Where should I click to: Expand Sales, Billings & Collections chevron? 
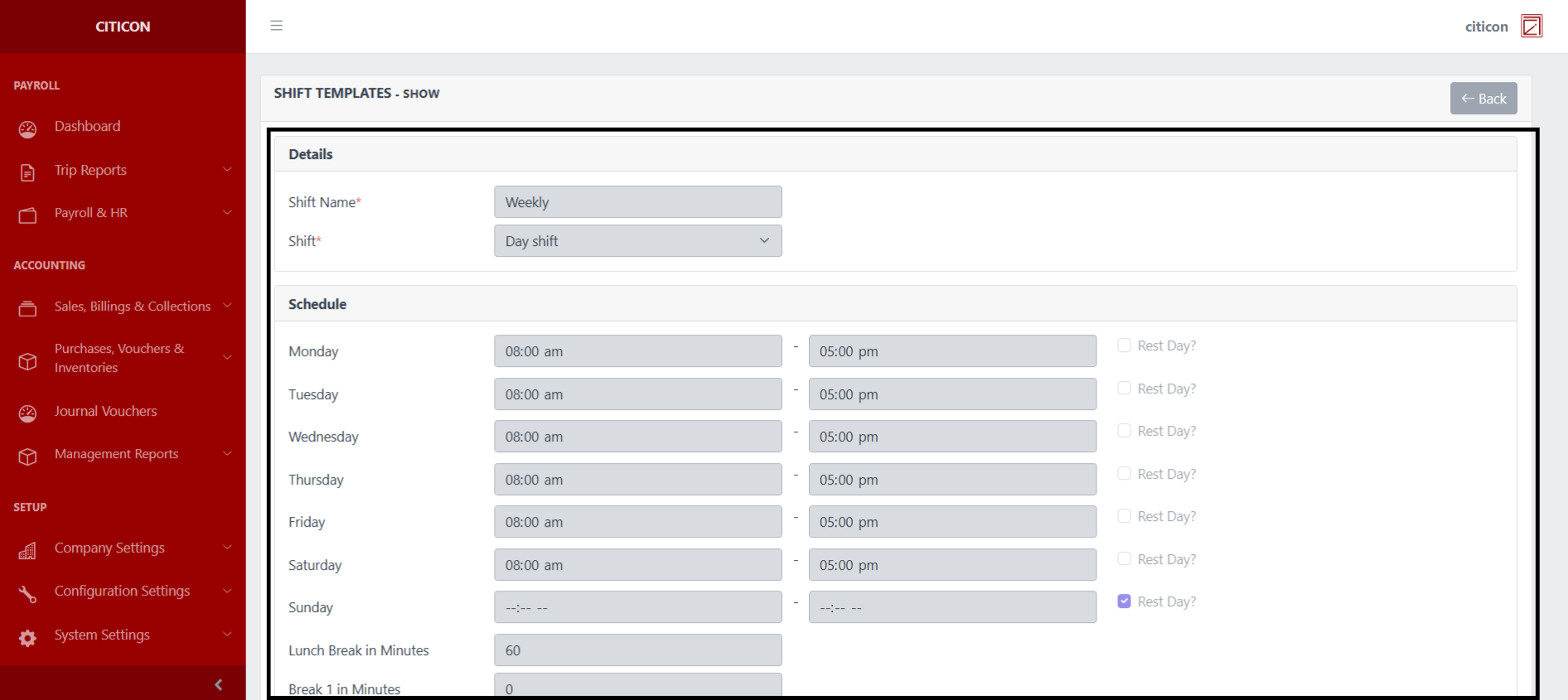click(x=227, y=306)
